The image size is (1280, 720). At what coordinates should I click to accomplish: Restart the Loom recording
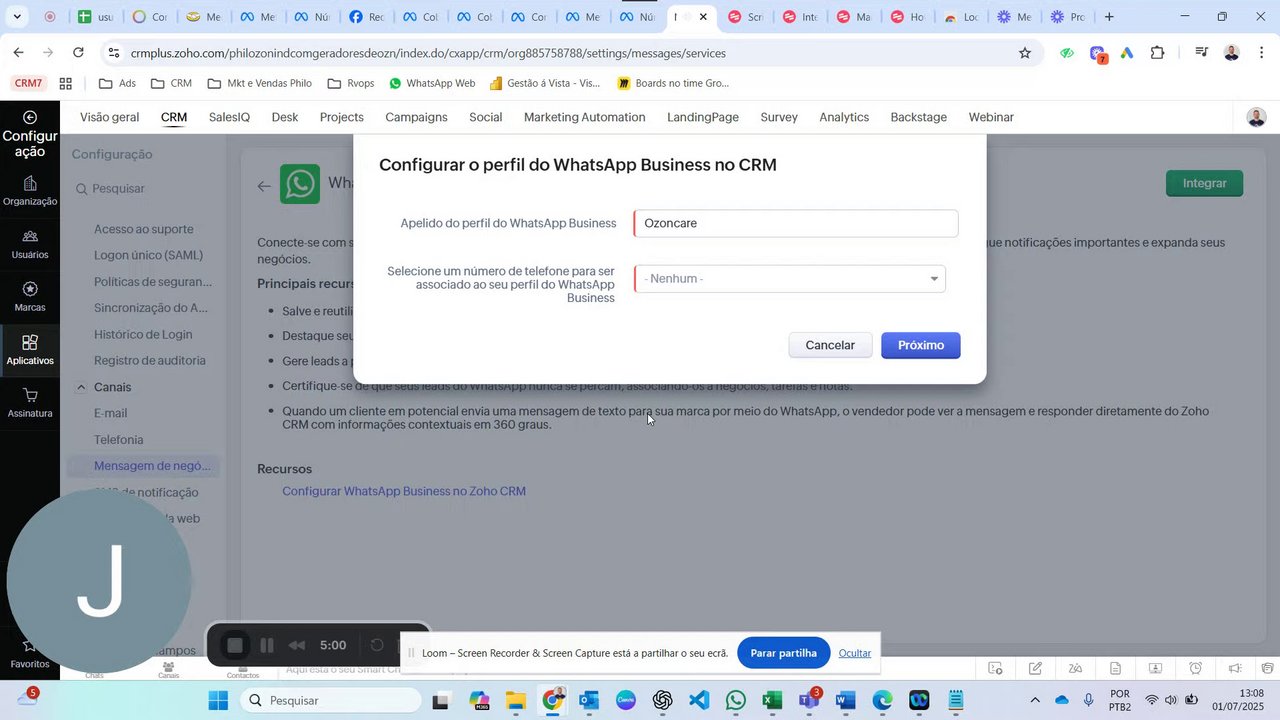(x=377, y=646)
